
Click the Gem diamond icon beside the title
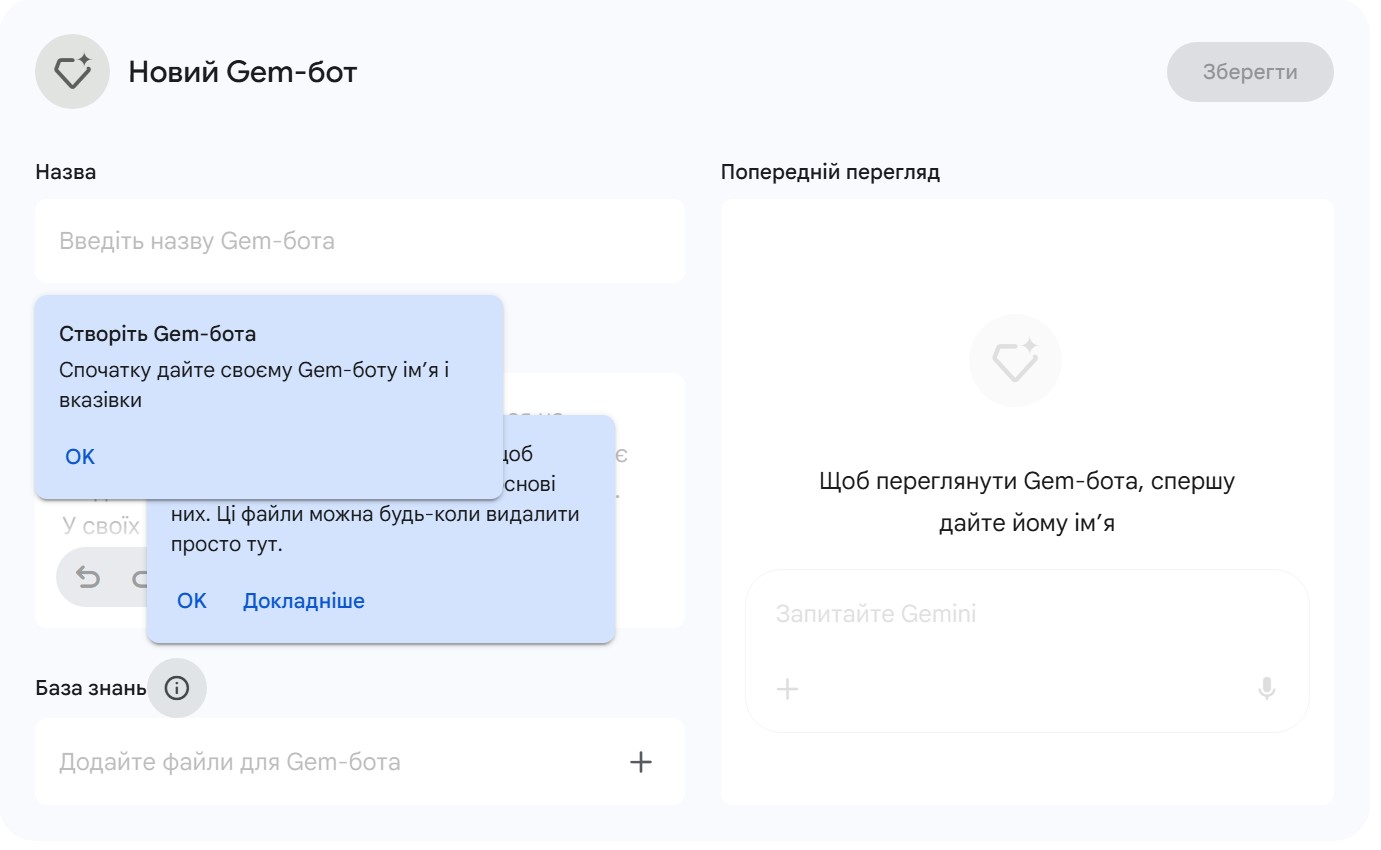(72, 72)
